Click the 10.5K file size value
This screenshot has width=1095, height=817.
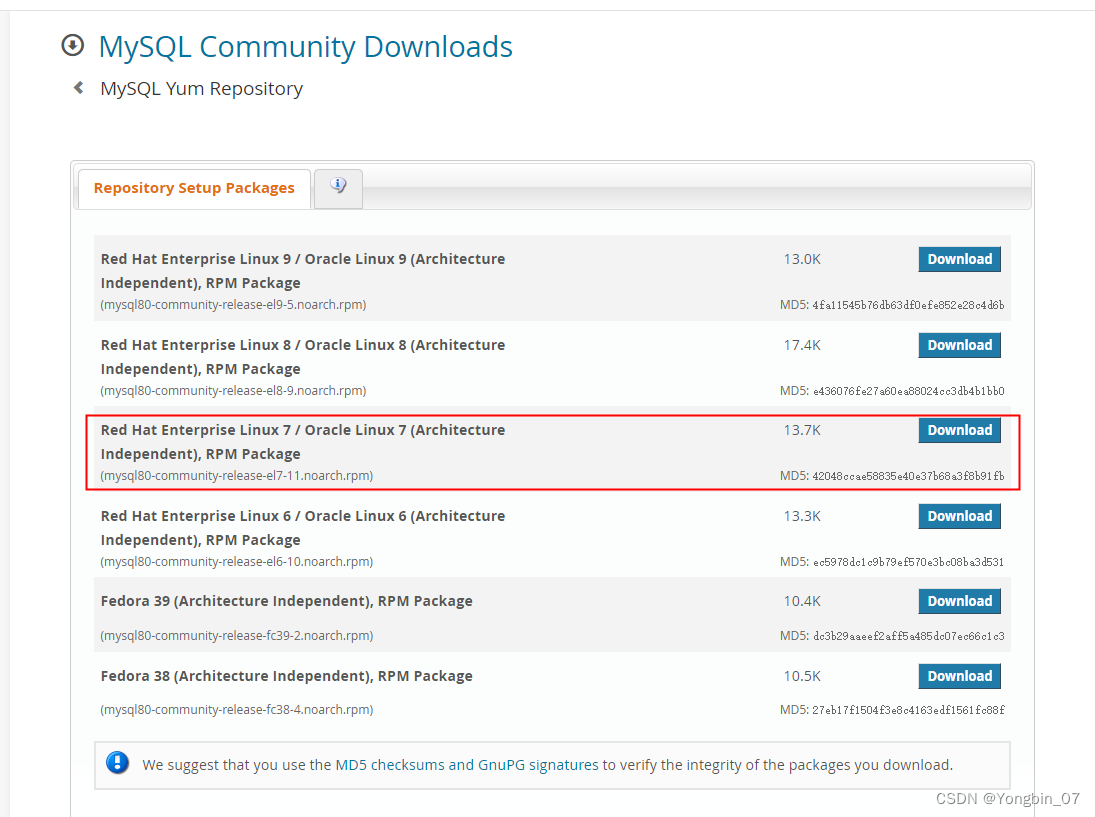[802, 676]
